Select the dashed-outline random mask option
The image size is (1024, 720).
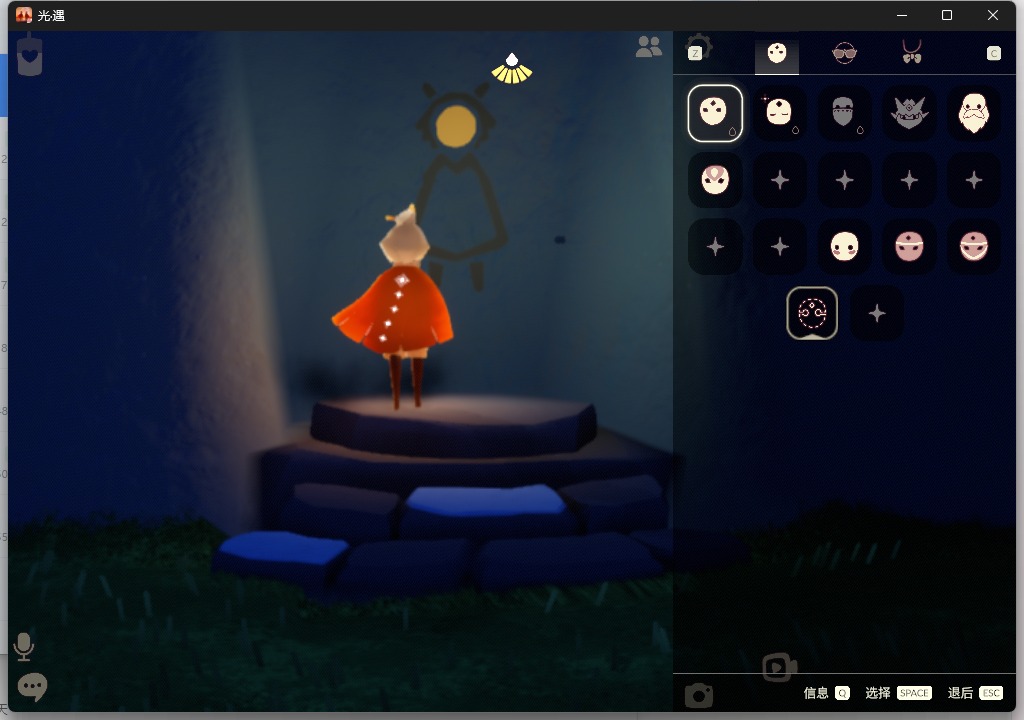pos(812,313)
